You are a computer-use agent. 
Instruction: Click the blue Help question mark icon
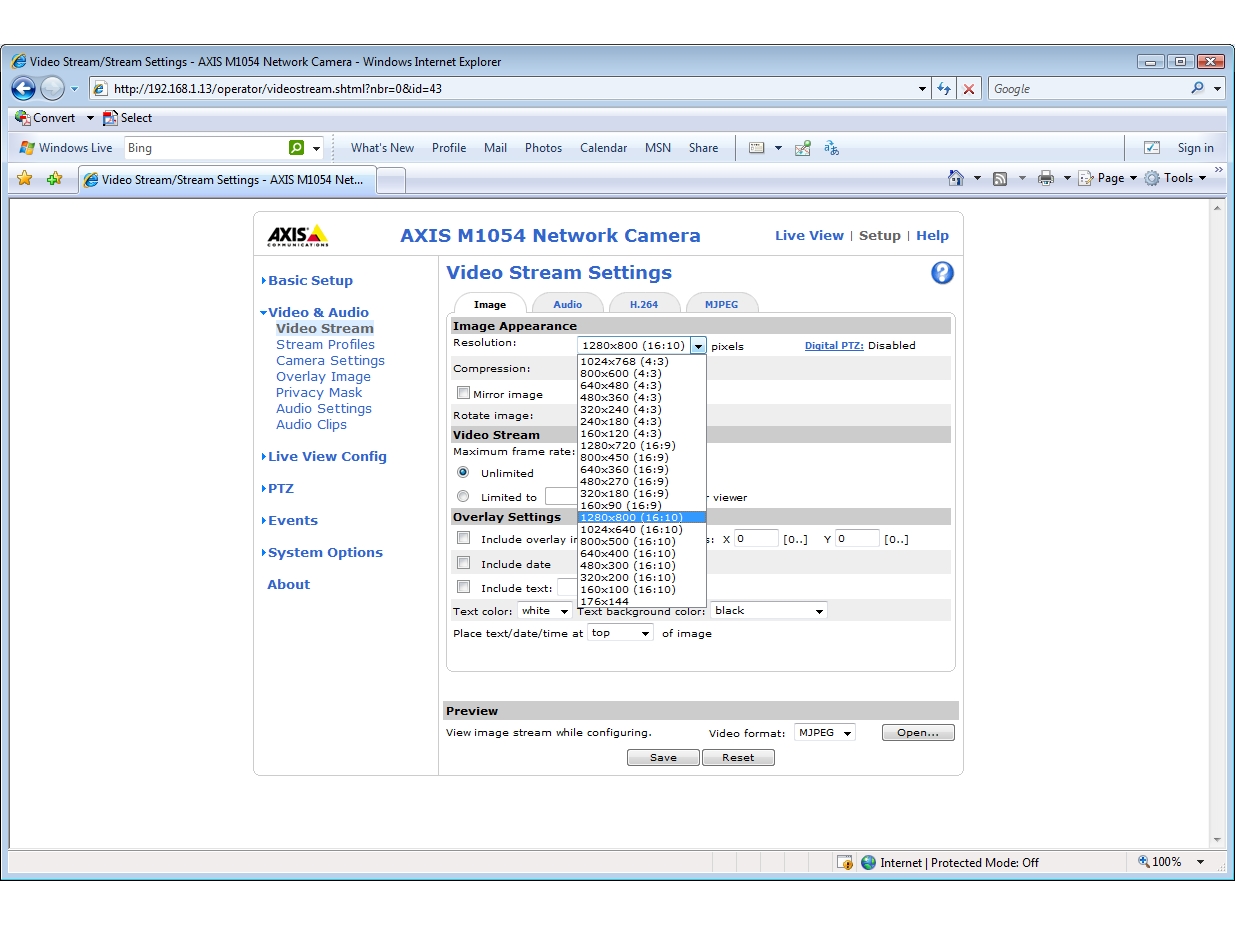(942, 273)
